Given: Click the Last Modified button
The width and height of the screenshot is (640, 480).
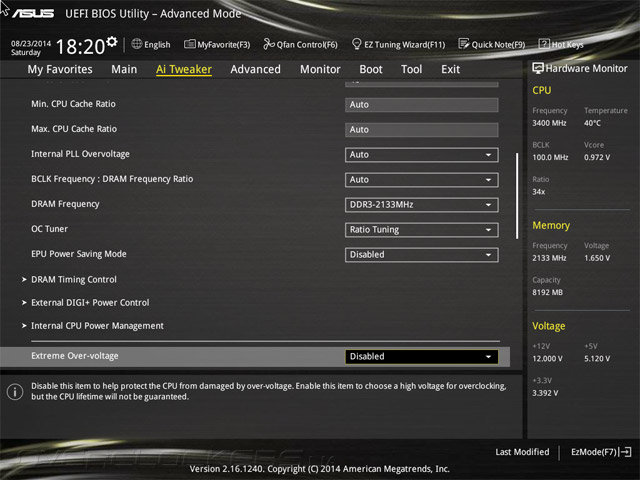Looking at the screenshot, I should (522, 452).
